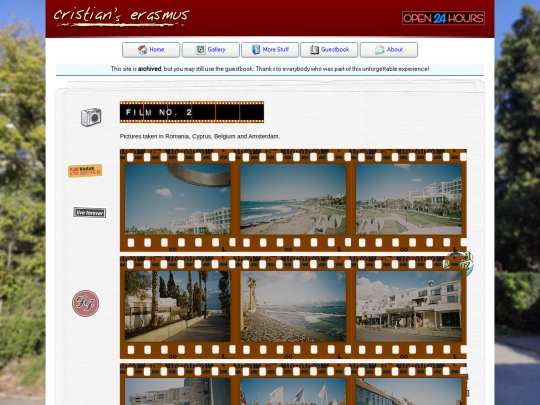Open the photo with the curved metal ring

tap(177, 199)
